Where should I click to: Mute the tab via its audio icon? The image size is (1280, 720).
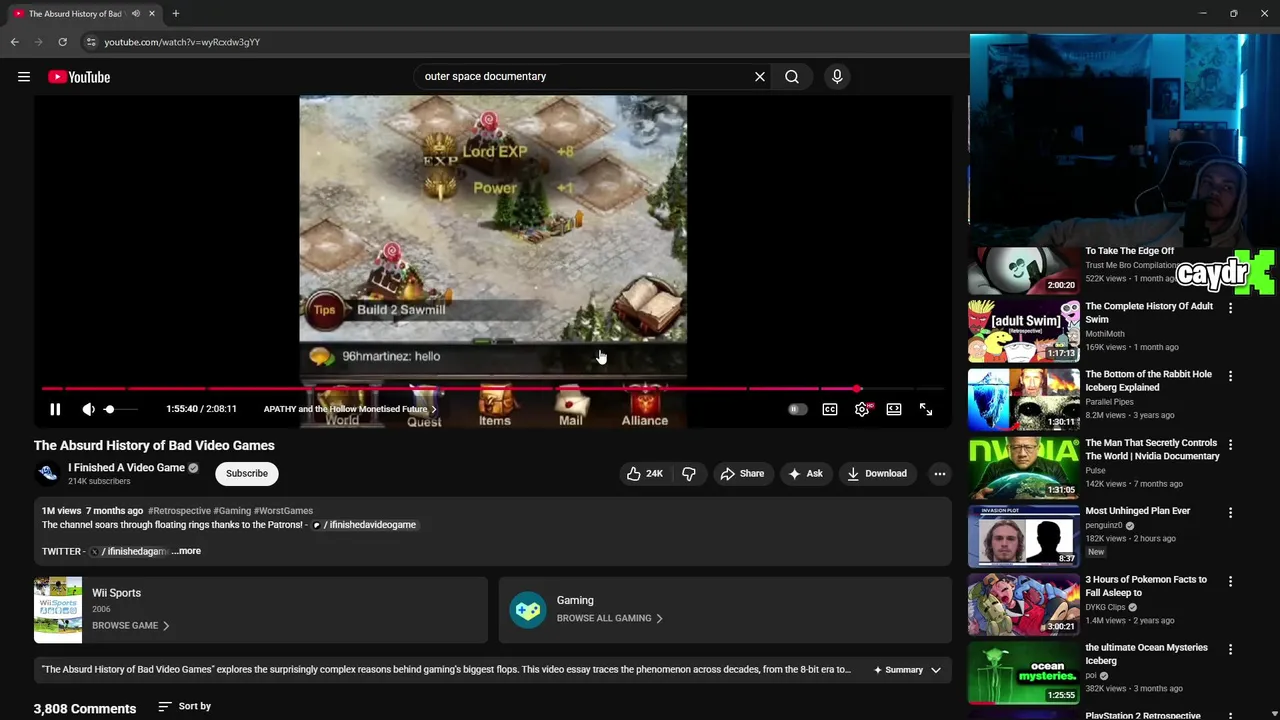135,13
